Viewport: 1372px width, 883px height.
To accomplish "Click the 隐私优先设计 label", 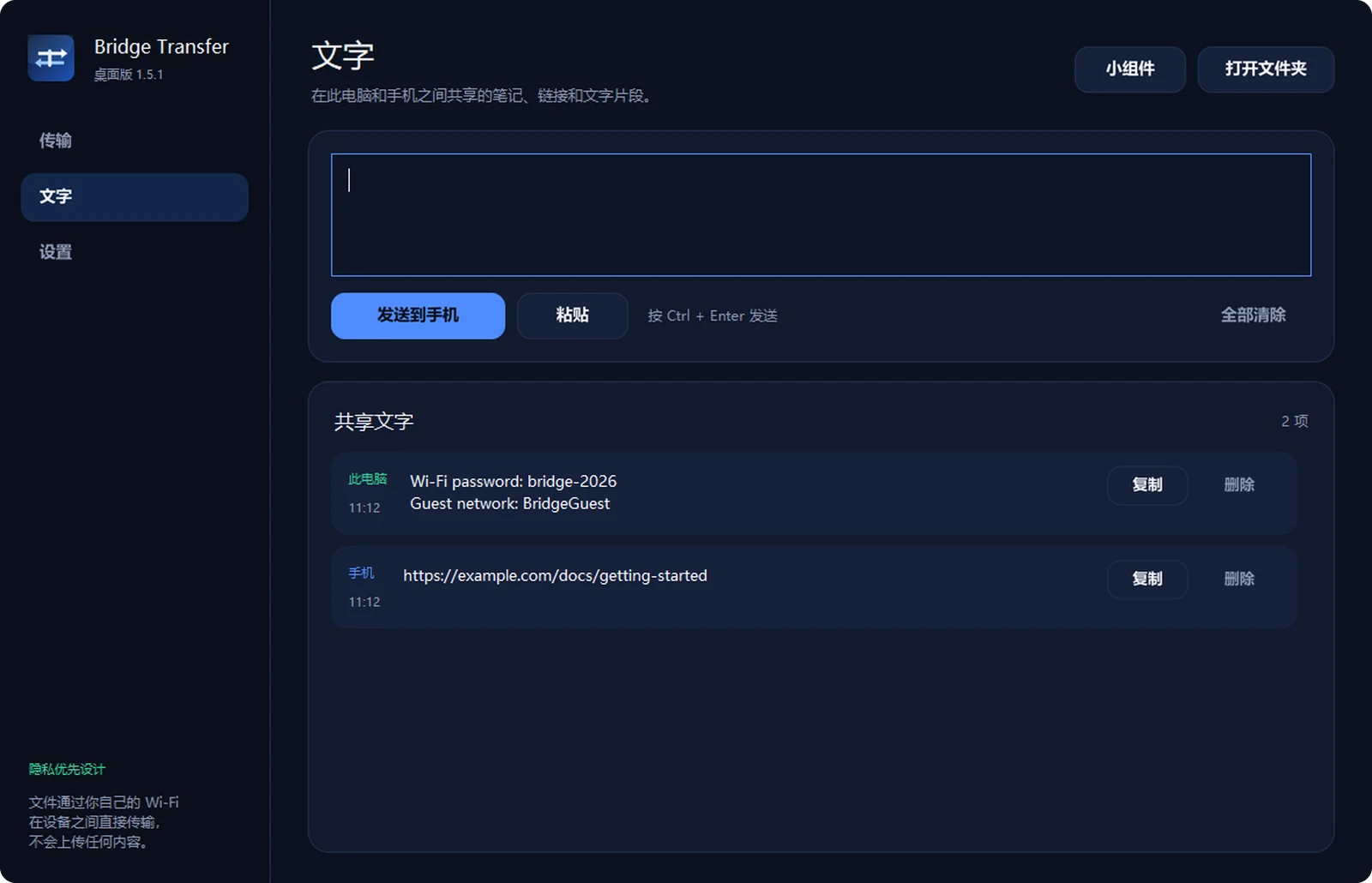I will [x=67, y=769].
